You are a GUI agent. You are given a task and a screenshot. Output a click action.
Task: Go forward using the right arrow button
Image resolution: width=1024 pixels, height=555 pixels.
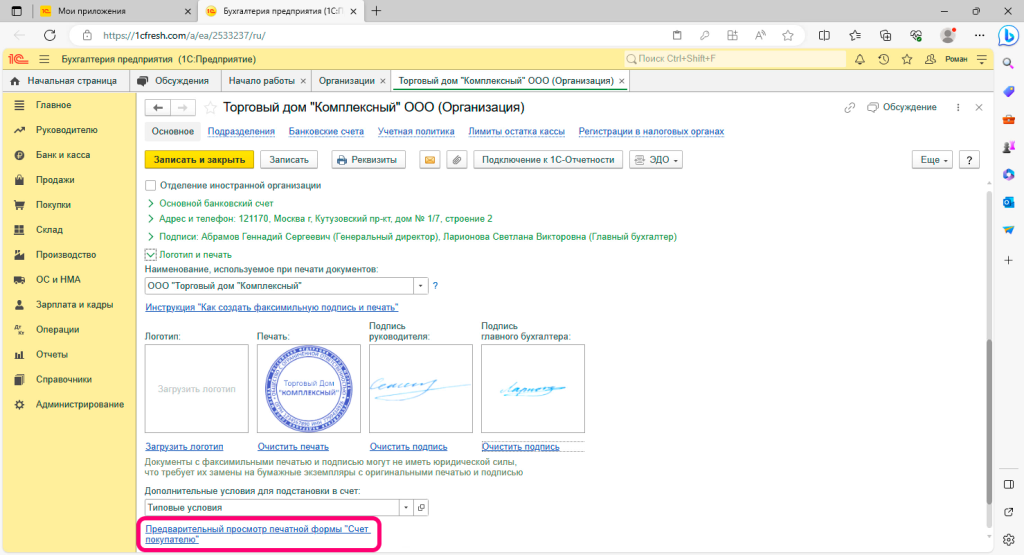click(x=183, y=108)
